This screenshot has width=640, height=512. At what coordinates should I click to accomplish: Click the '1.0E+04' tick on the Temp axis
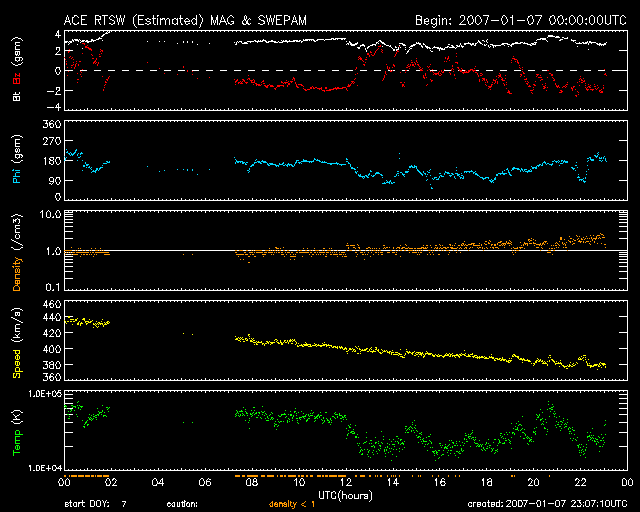[45, 467]
